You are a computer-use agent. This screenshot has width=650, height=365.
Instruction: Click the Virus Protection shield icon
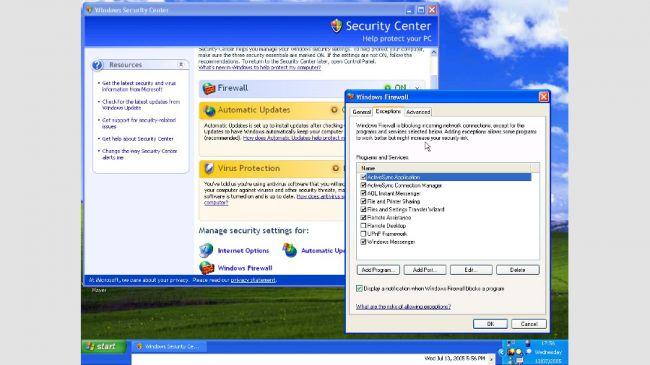coord(209,168)
